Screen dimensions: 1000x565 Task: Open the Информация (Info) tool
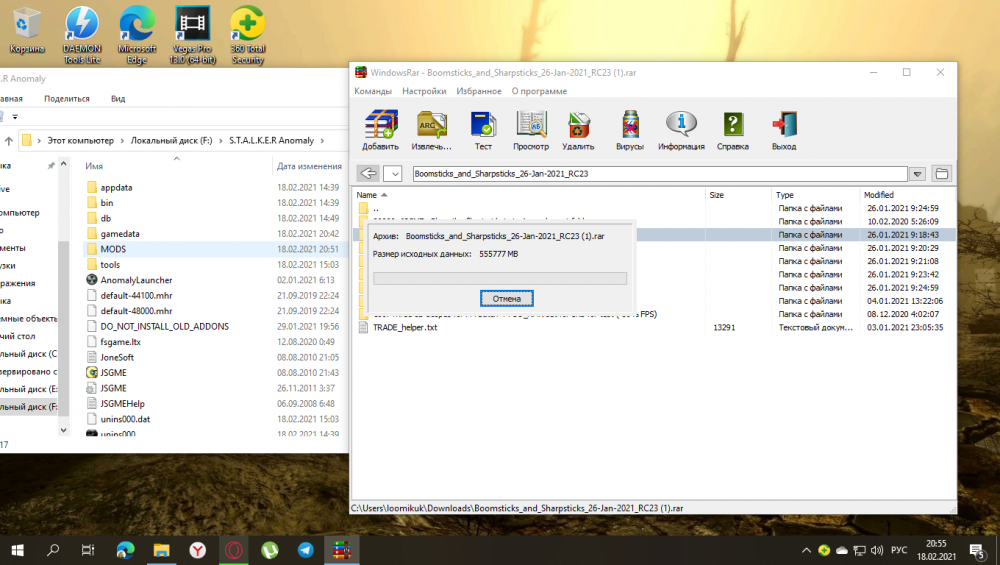681,129
